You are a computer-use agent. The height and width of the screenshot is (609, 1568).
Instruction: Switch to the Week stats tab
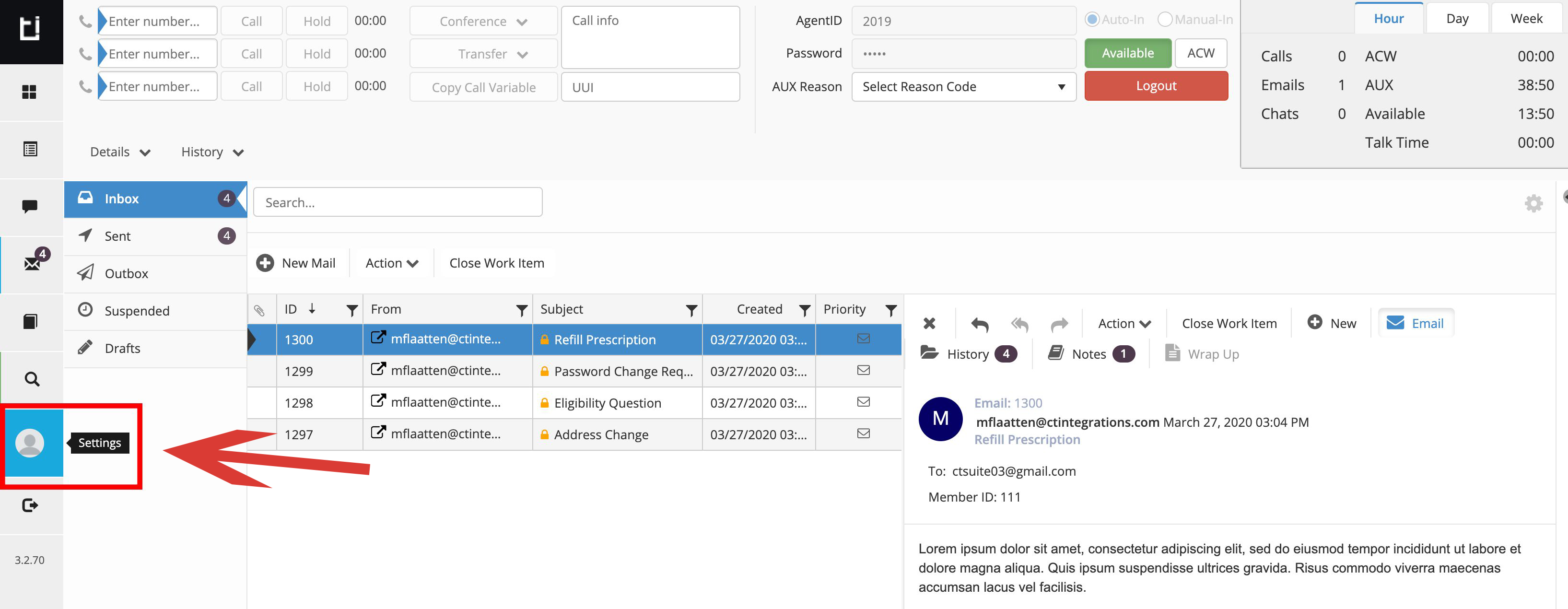(x=1527, y=18)
